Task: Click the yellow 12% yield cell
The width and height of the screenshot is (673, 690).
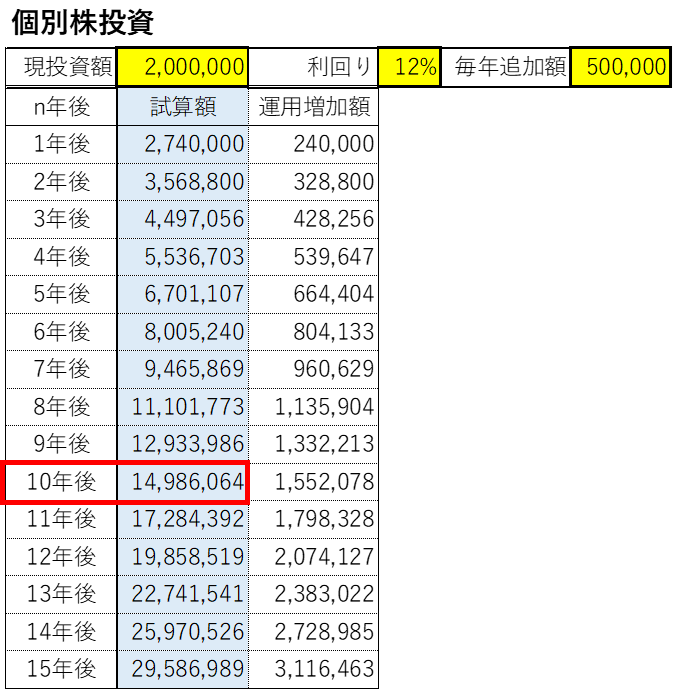Action: point(409,67)
